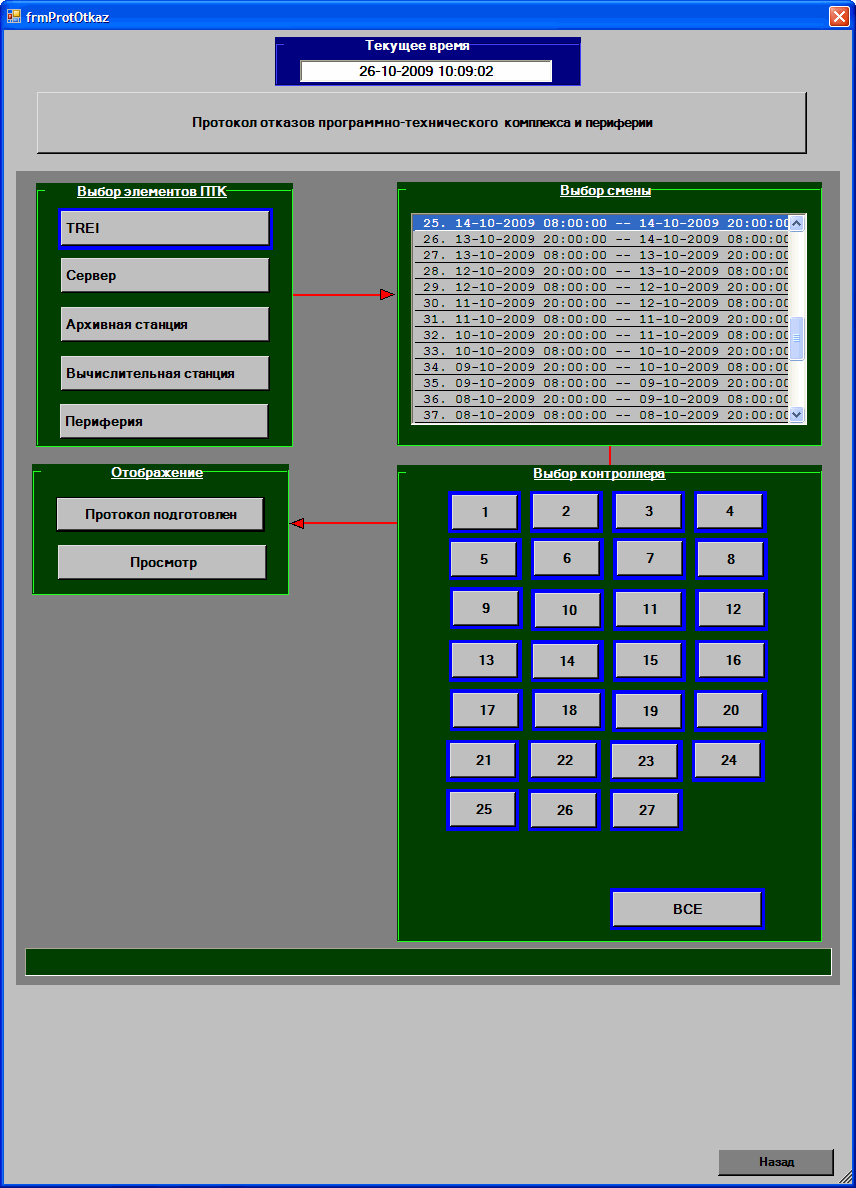The height and width of the screenshot is (1188, 856).
Task: Select controller number 2
Action: 566,511
